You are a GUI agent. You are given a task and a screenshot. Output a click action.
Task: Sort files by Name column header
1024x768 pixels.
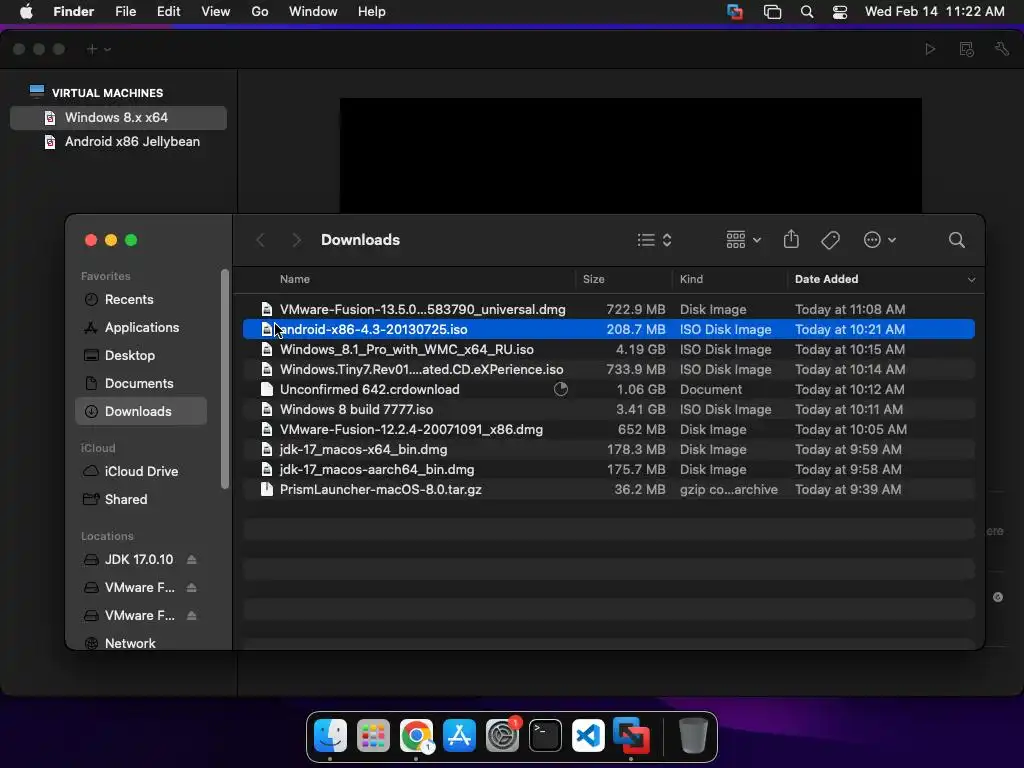pyautogui.click(x=295, y=279)
